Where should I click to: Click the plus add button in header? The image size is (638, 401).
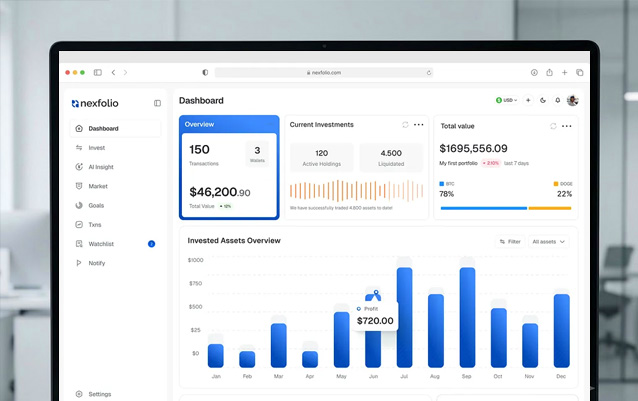click(528, 100)
